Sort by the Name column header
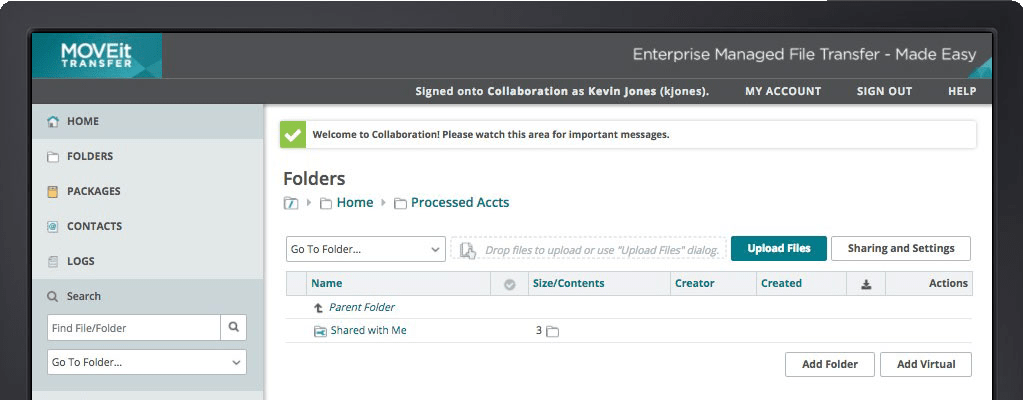This screenshot has height=400, width=1023. coord(327,284)
